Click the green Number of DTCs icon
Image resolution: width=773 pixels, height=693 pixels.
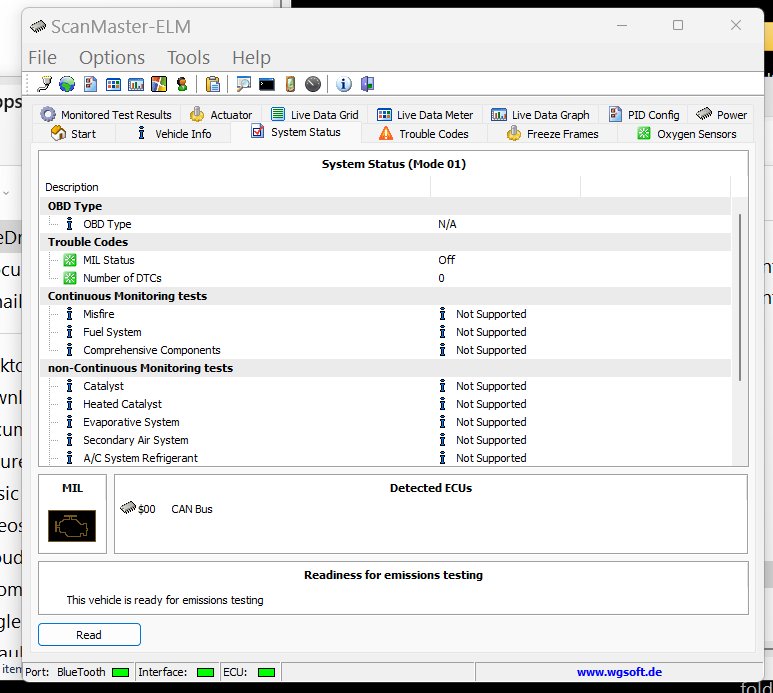point(70,278)
